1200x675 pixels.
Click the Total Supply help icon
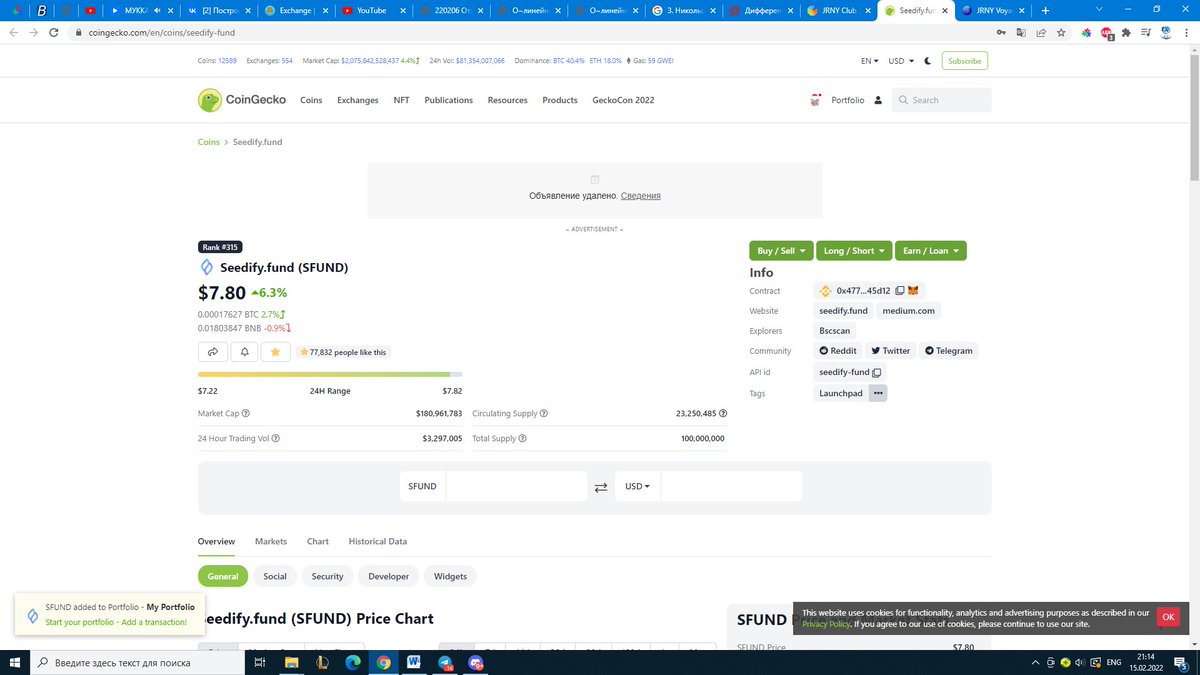click(522, 438)
